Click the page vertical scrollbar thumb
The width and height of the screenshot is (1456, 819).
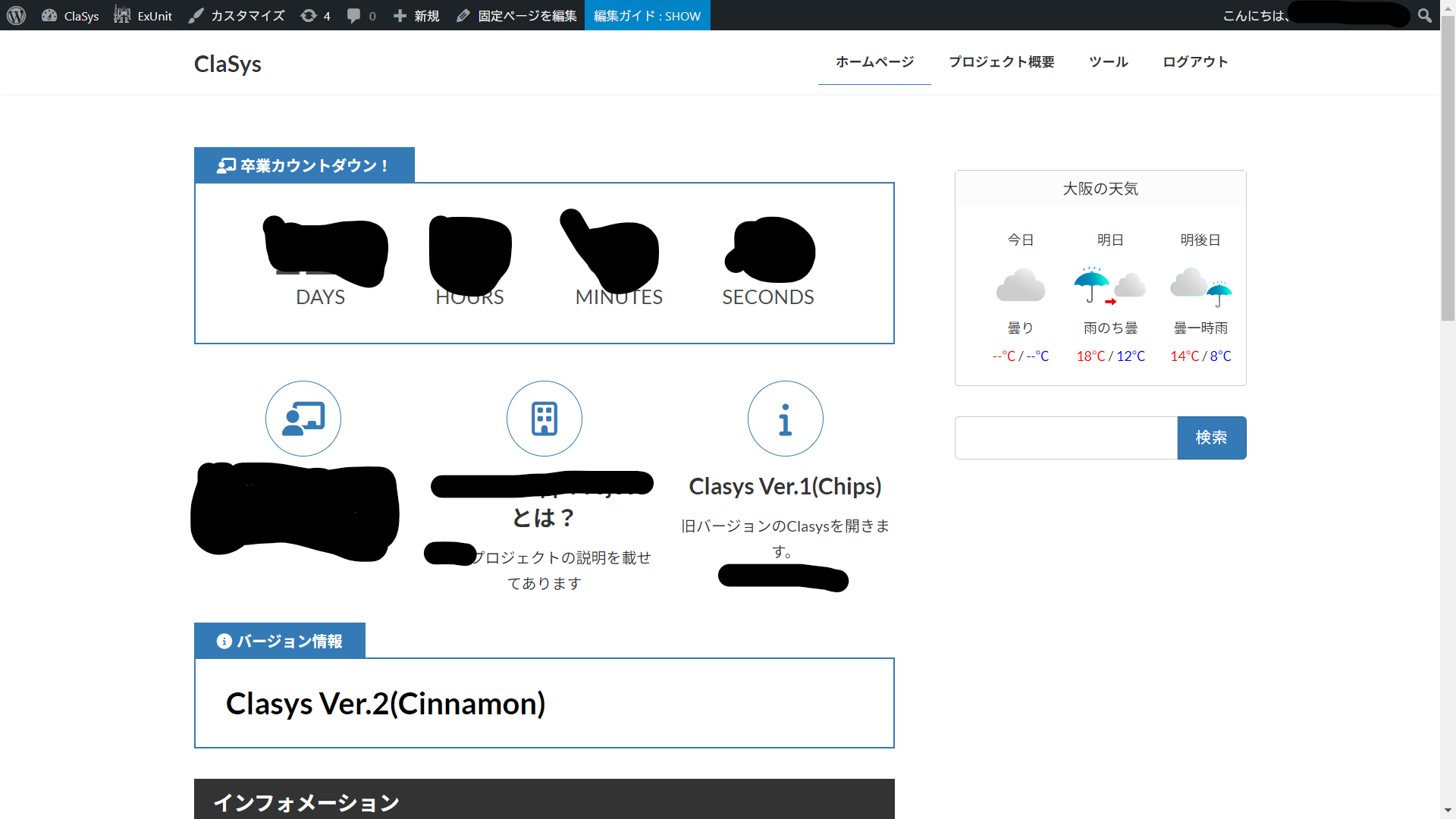click(1448, 167)
